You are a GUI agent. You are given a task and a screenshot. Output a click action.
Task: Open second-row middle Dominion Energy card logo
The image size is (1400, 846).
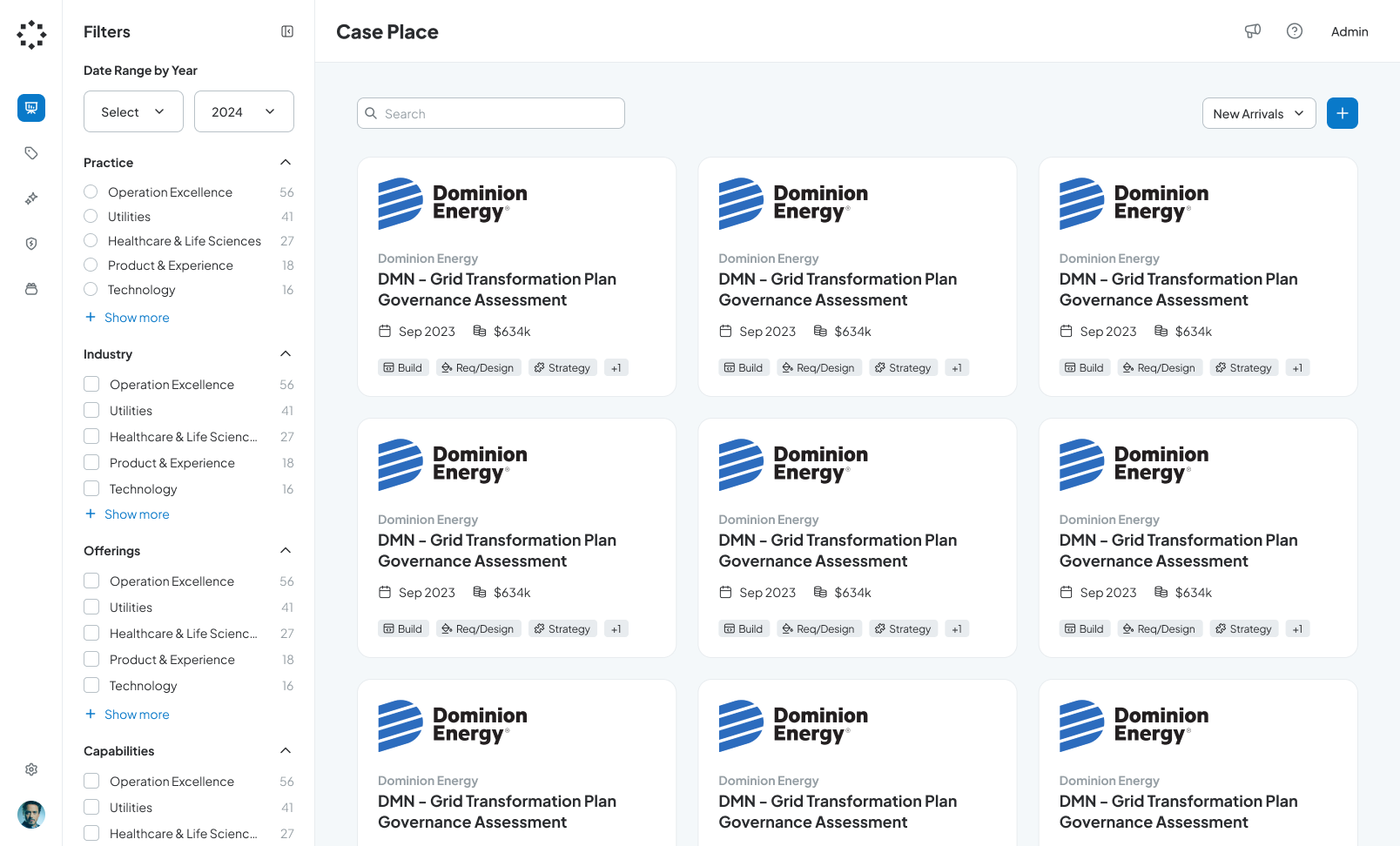click(x=793, y=465)
